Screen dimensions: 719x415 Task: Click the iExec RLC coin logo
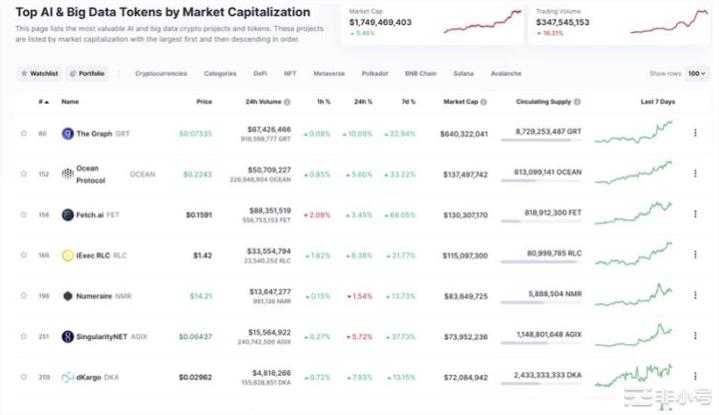(x=68, y=255)
